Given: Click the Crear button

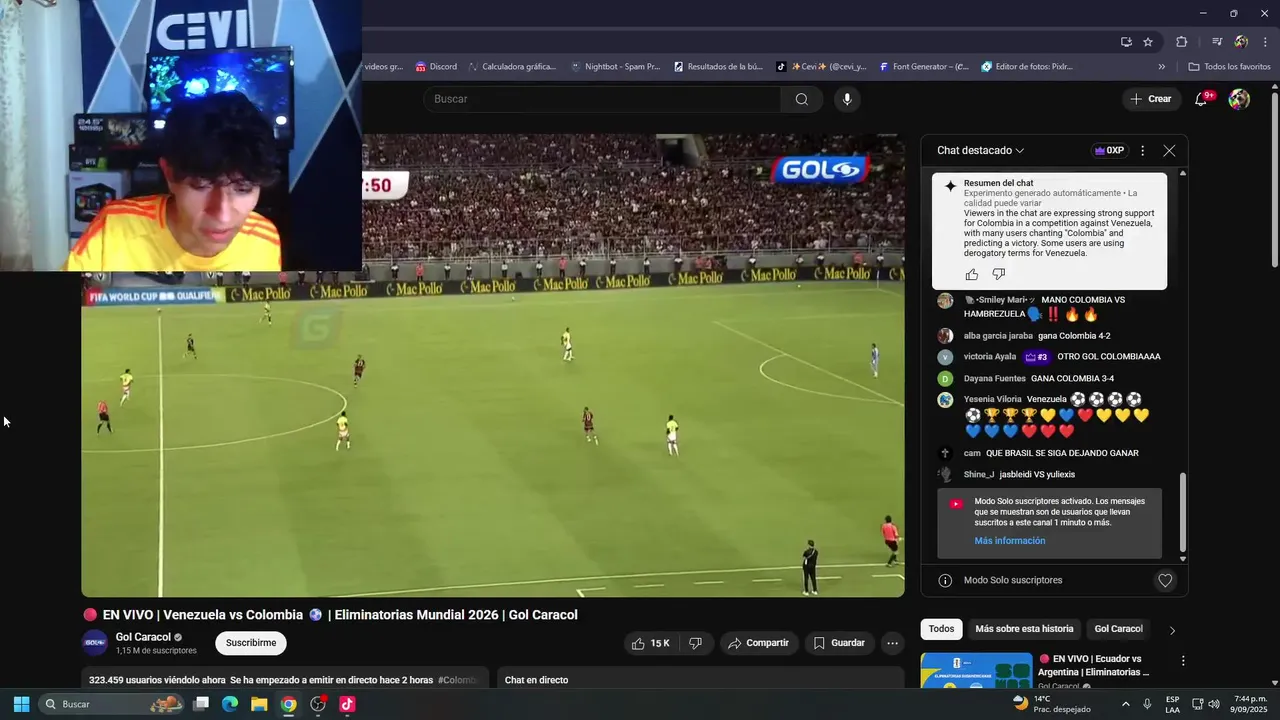Looking at the screenshot, I should [x=1150, y=99].
